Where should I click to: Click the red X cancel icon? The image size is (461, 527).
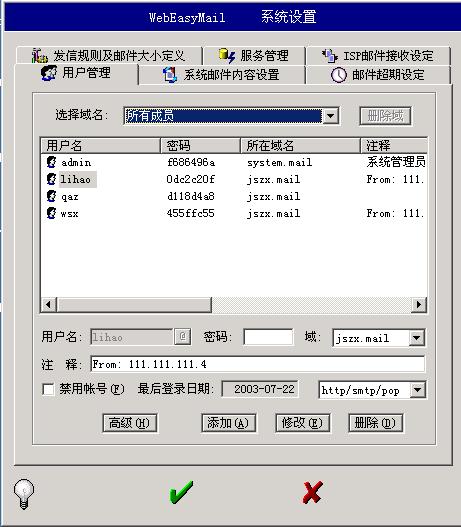click(312, 492)
